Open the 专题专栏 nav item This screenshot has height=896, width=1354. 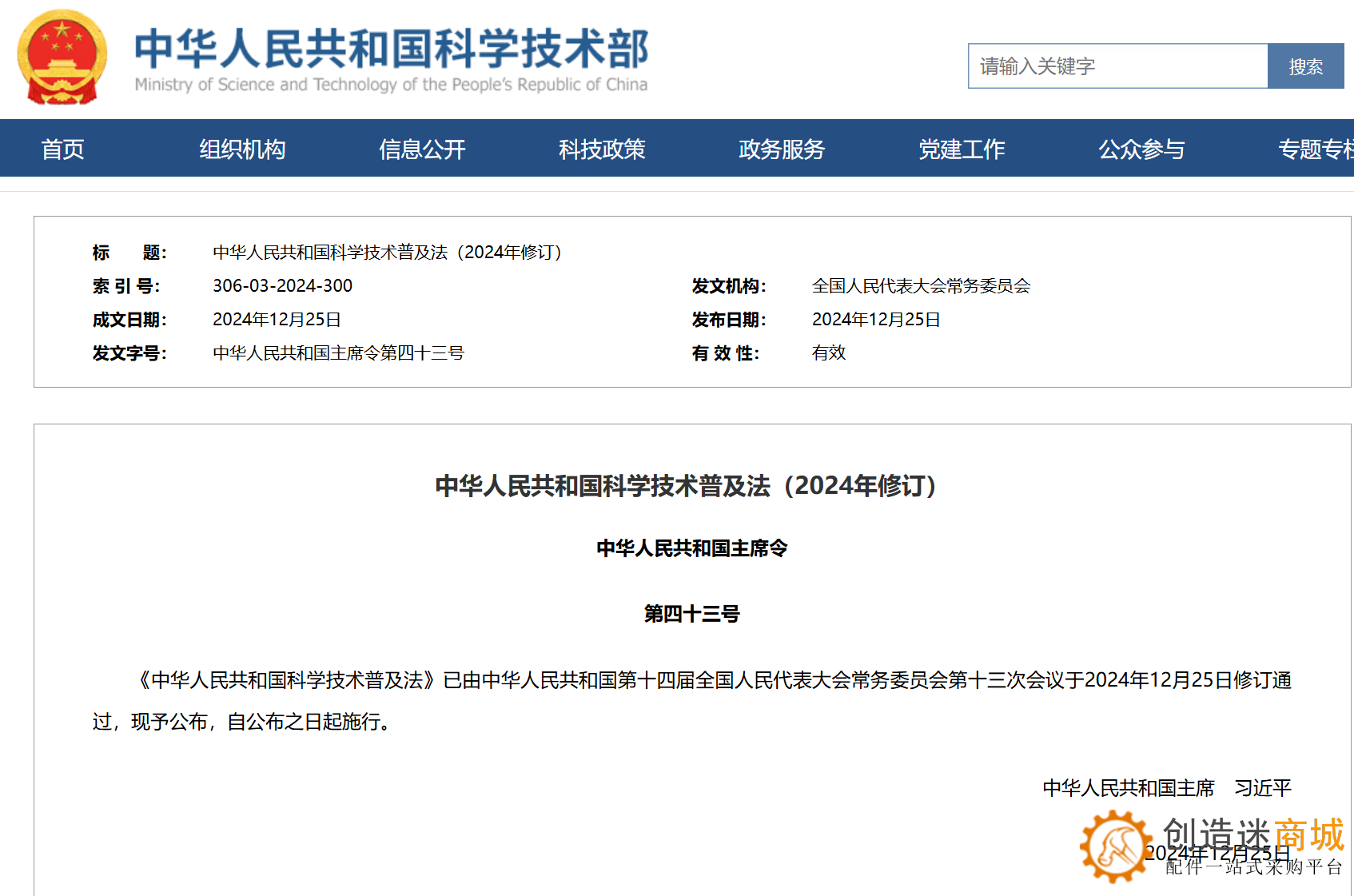point(1316,149)
